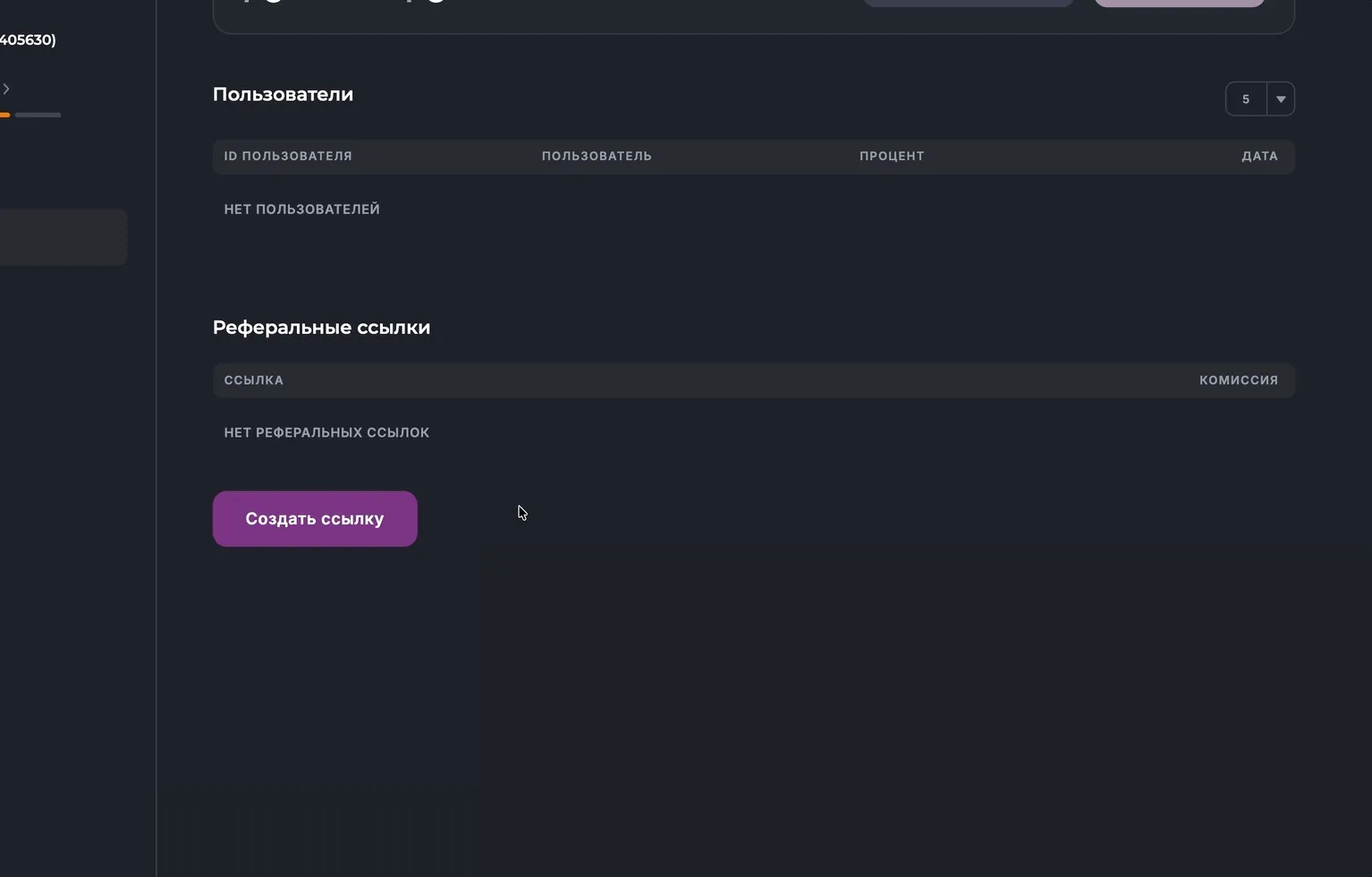Click the НЕТ РЕФЕРАЛЬНЫХ ССЫЛОК empty row
Image resolution: width=1372 pixels, height=877 pixels.
pyautogui.click(x=326, y=433)
